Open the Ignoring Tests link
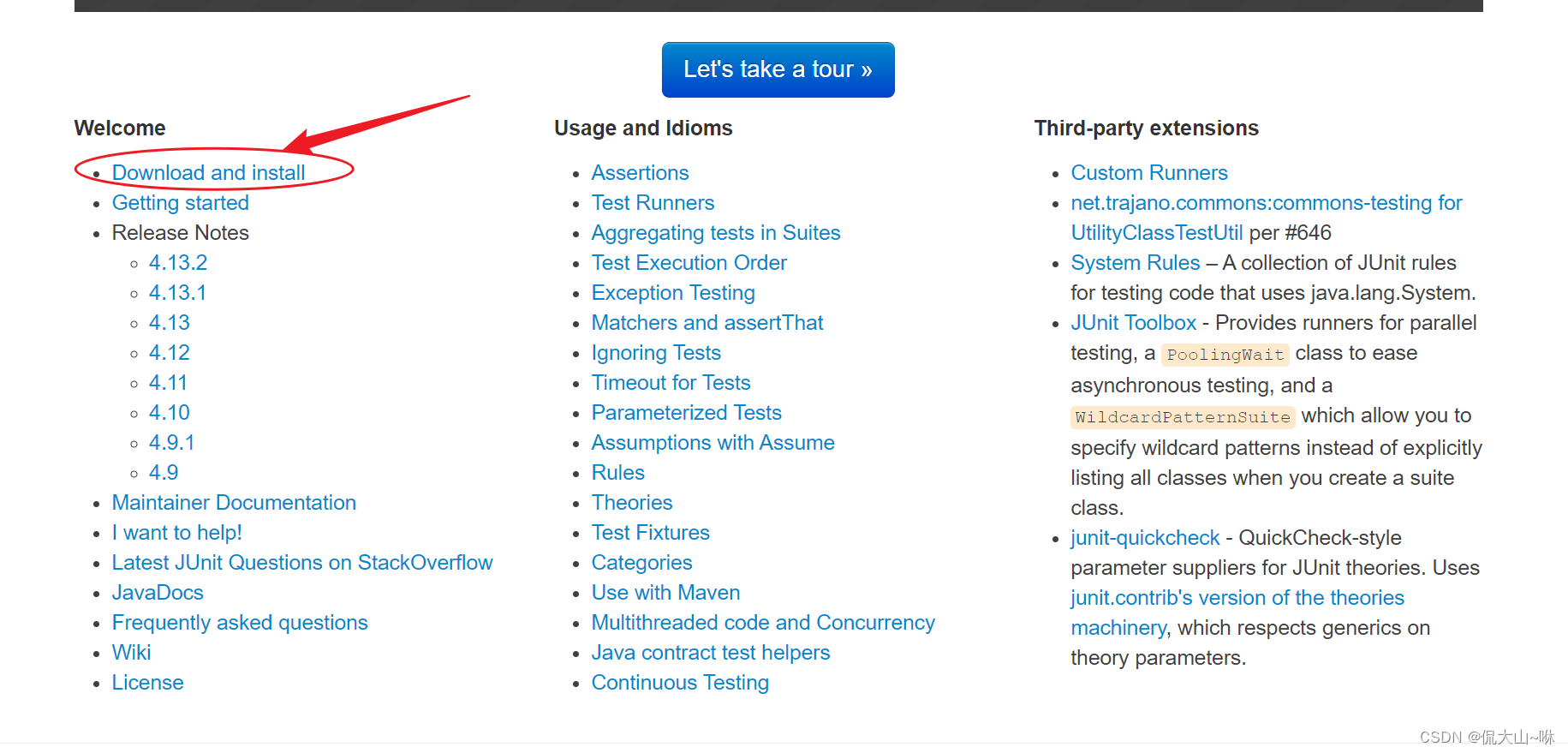Screen dimensions: 1568x753 click(656, 353)
